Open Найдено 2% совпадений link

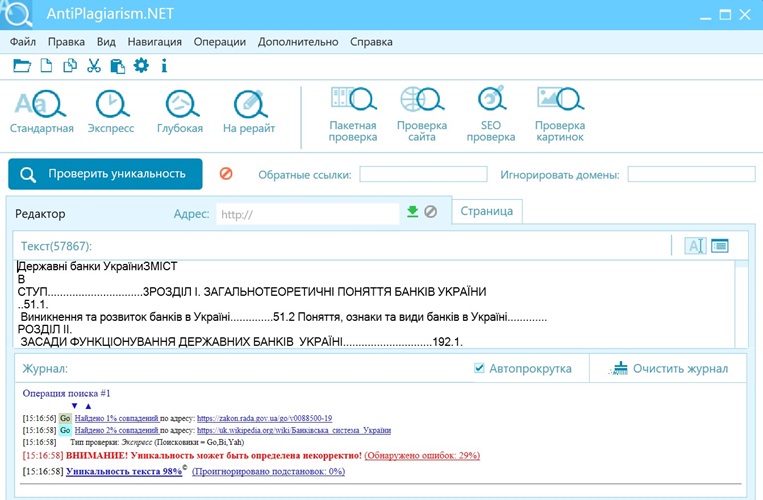click(116, 430)
